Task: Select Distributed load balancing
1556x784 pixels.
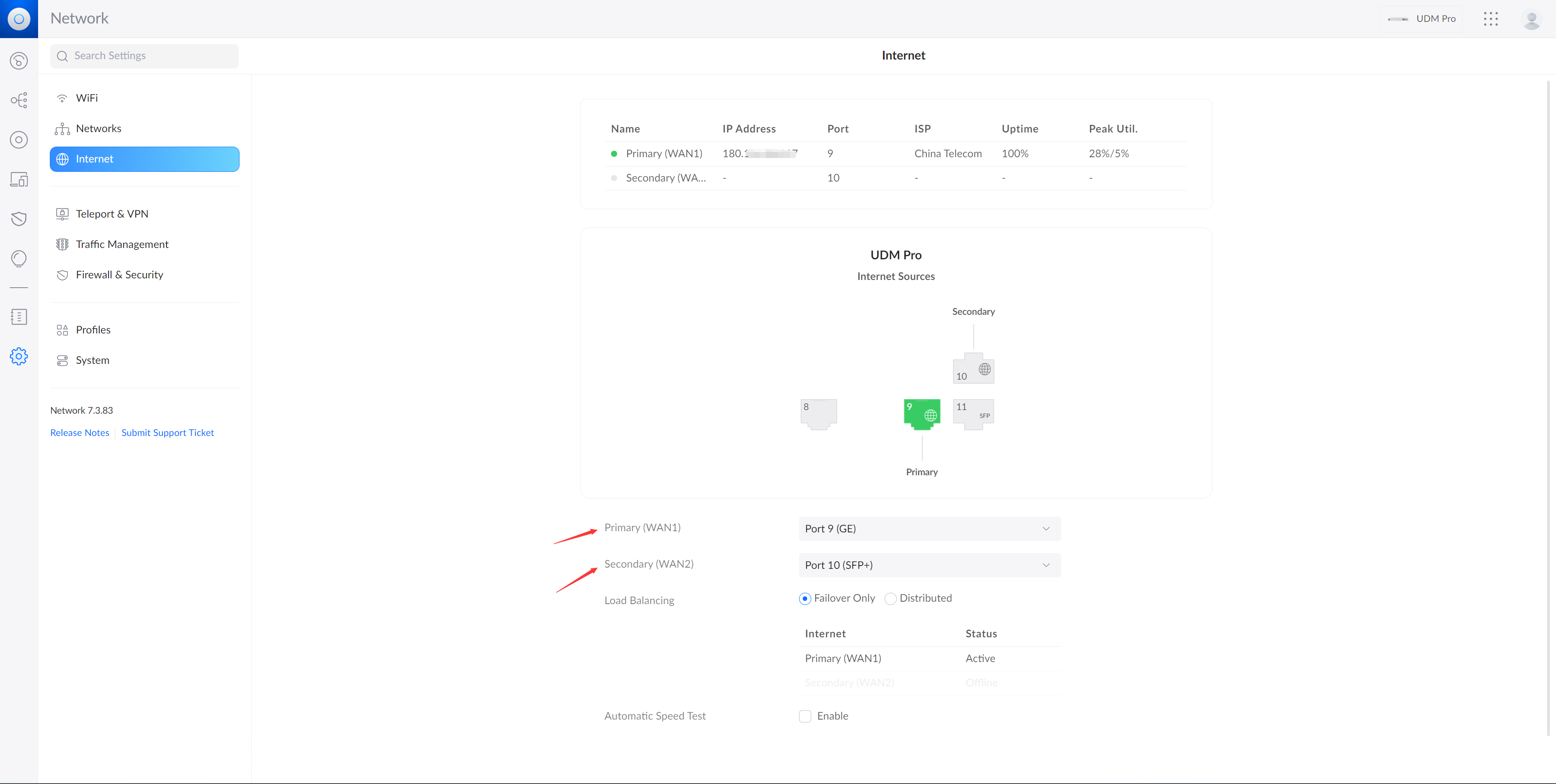Action: [x=890, y=598]
